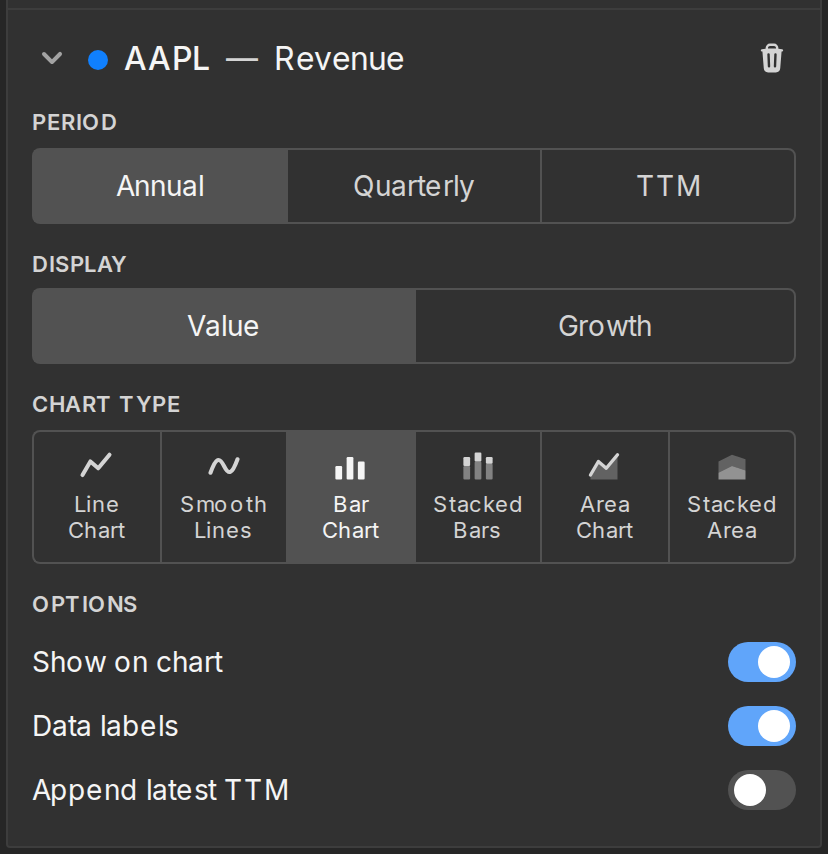Viewport: 828px width, 854px height.
Task: Click the blue AAPL series color dot
Action: coord(98,59)
